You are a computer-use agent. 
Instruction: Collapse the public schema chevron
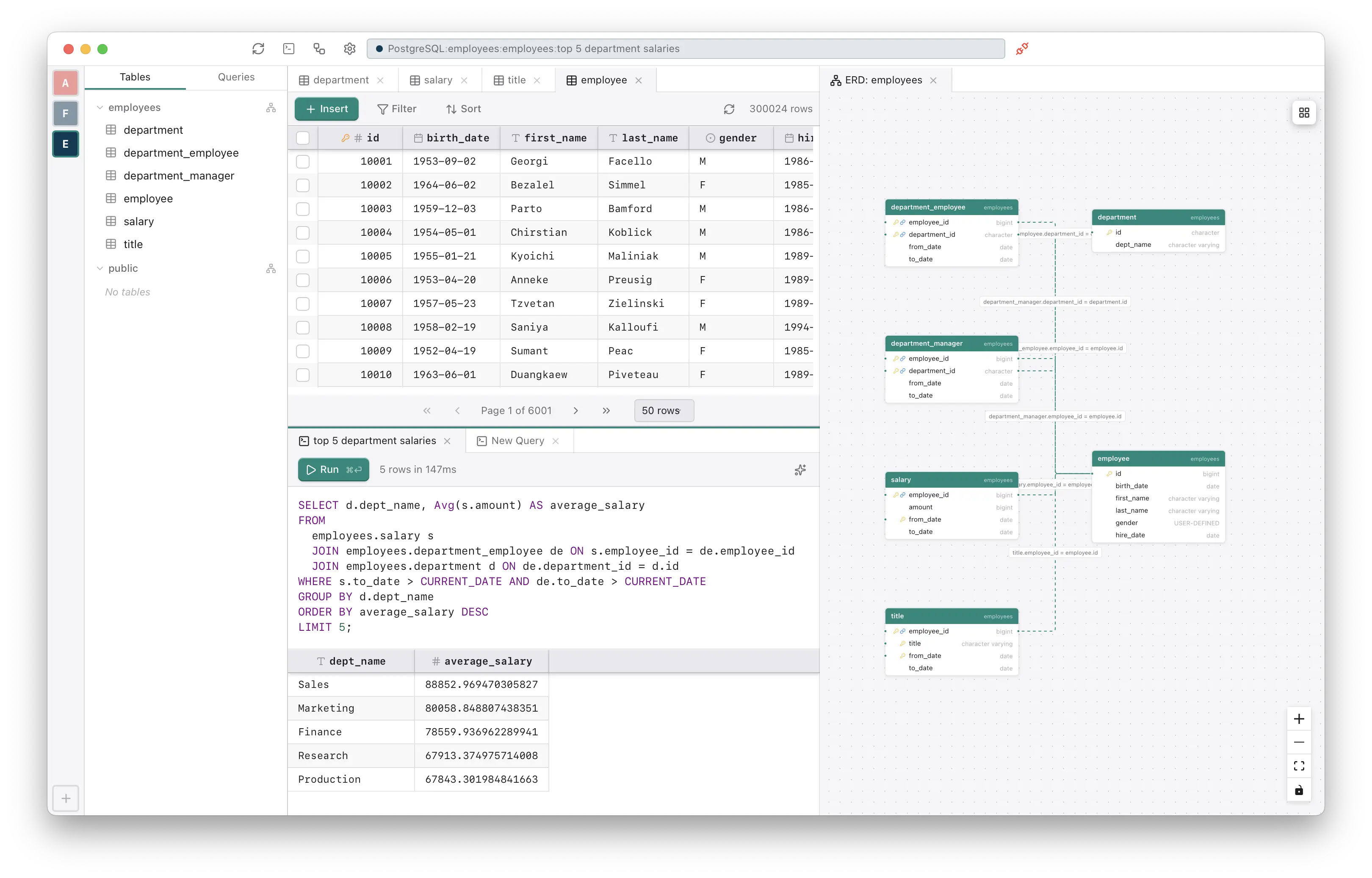click(100, 268)
